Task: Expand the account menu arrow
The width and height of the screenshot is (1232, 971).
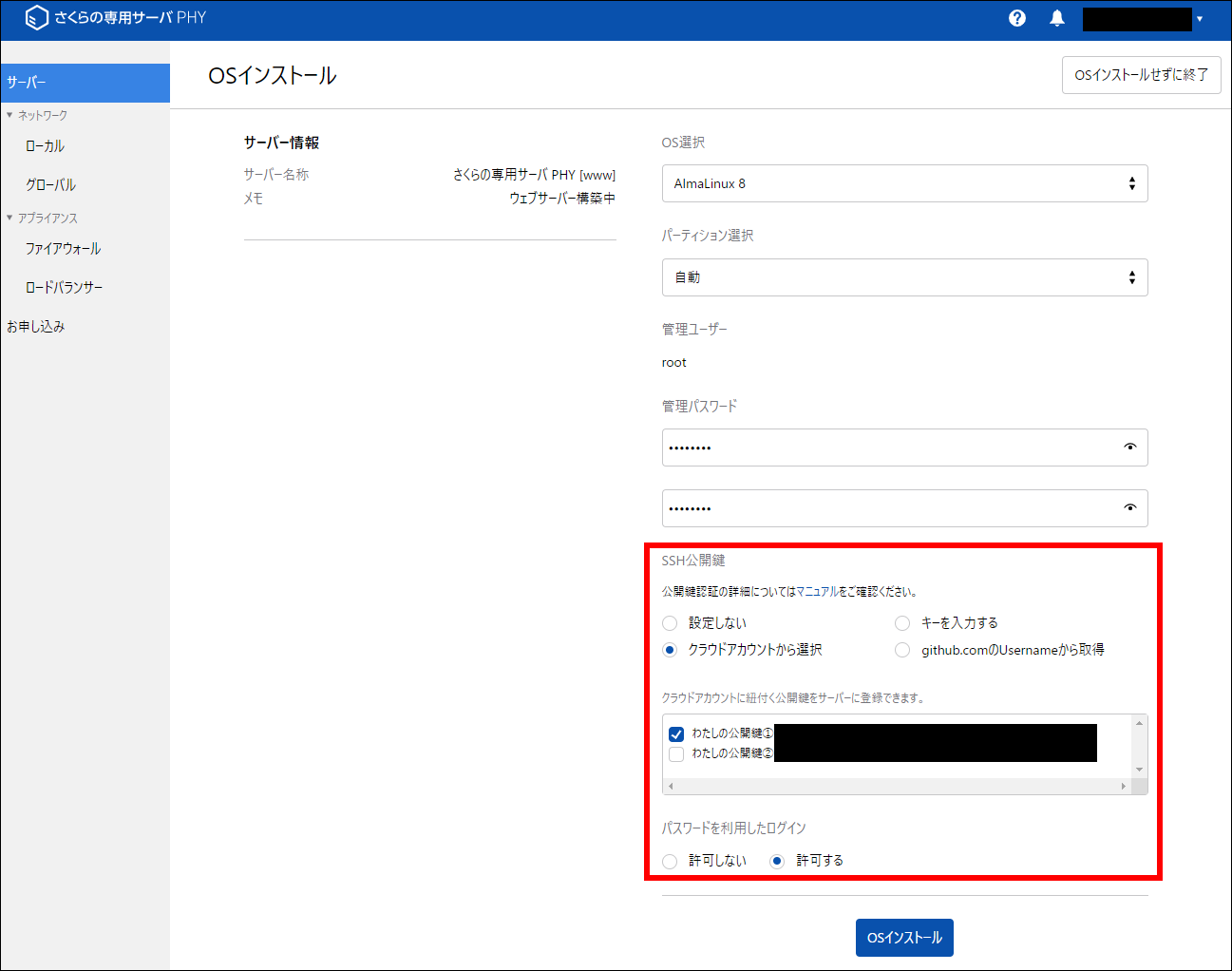Action: (1200, 19)
